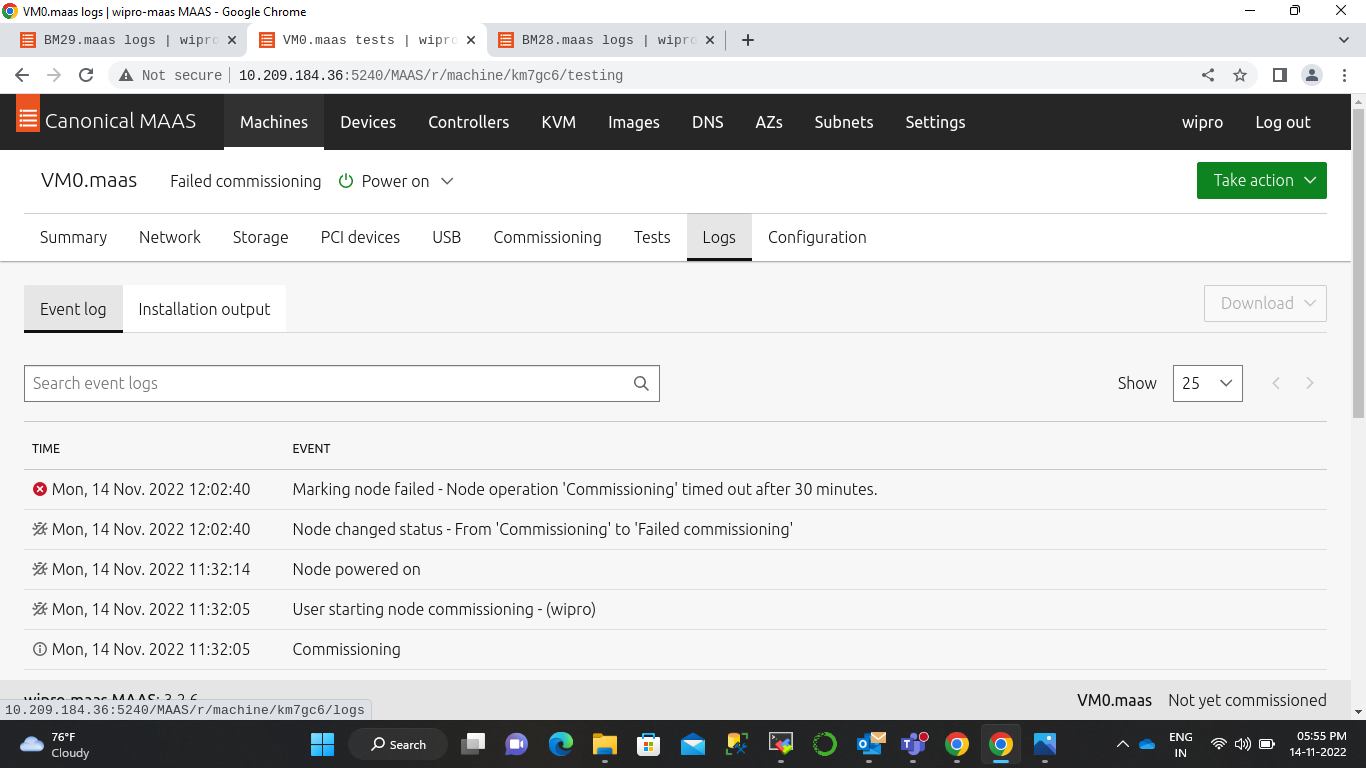
Task: Open Settings in the top navigation
Action: [935, 122]
